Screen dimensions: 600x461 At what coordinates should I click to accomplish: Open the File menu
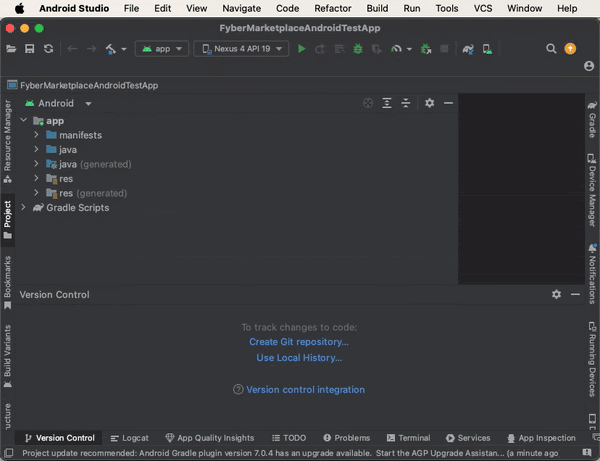pyautogui.click(x=131, y=8)
